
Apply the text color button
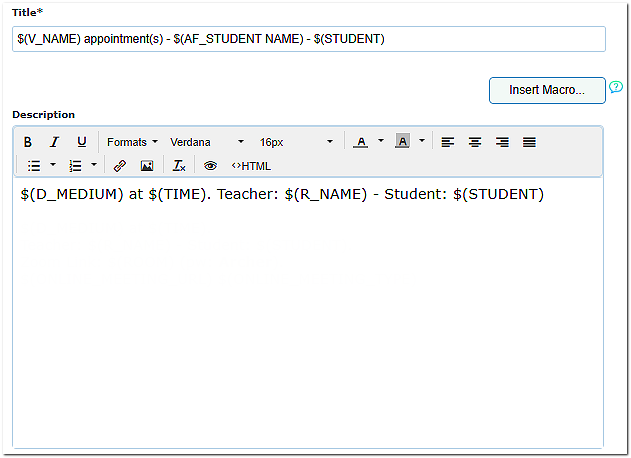pyautogui.click(x=361, y=142)
